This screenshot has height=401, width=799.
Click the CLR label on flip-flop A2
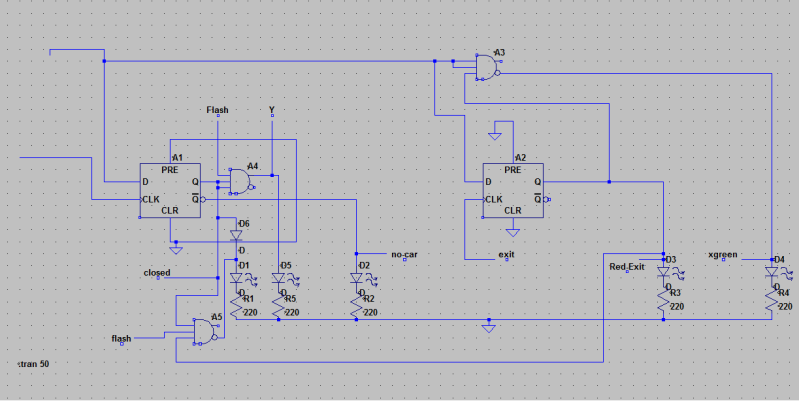513,211
